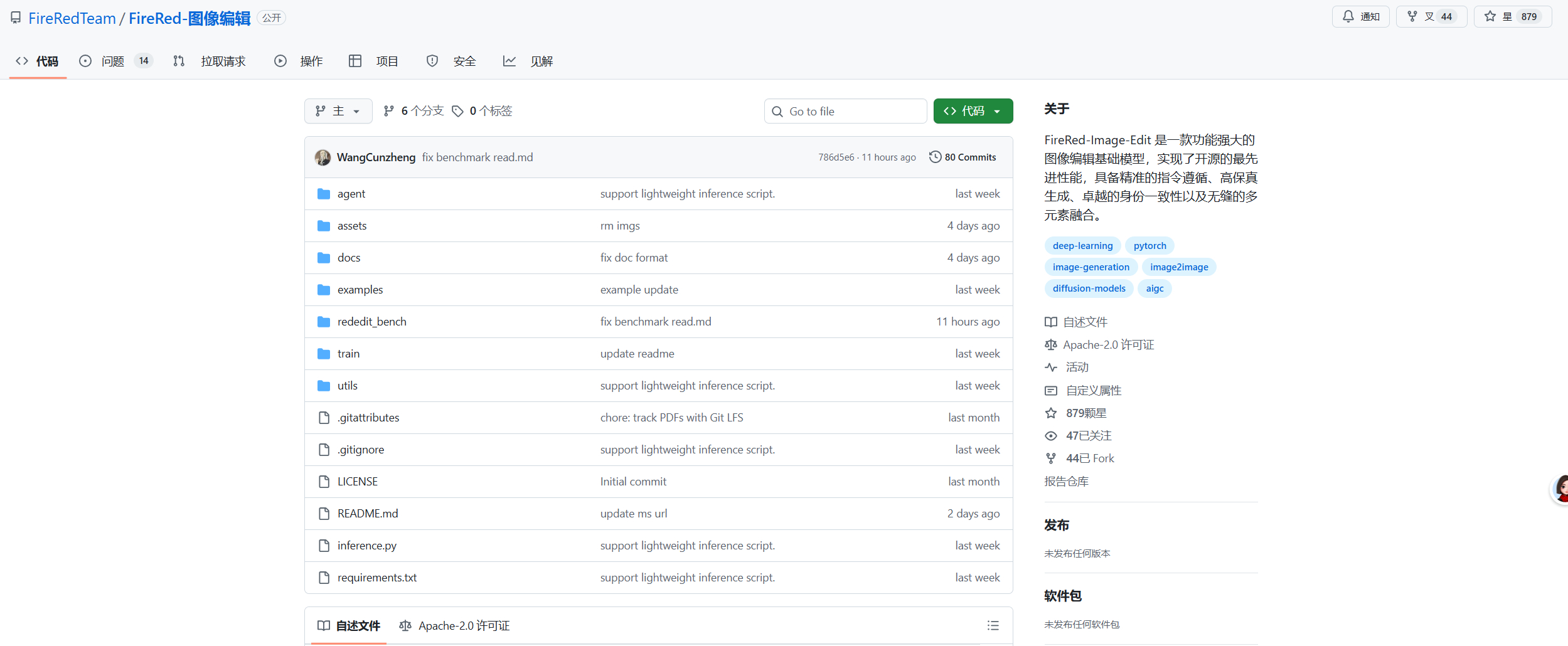Viewport: 1568px width, 646px height.
Task: Click the diffusion-models topic tag
Action: coord(1089,289)
